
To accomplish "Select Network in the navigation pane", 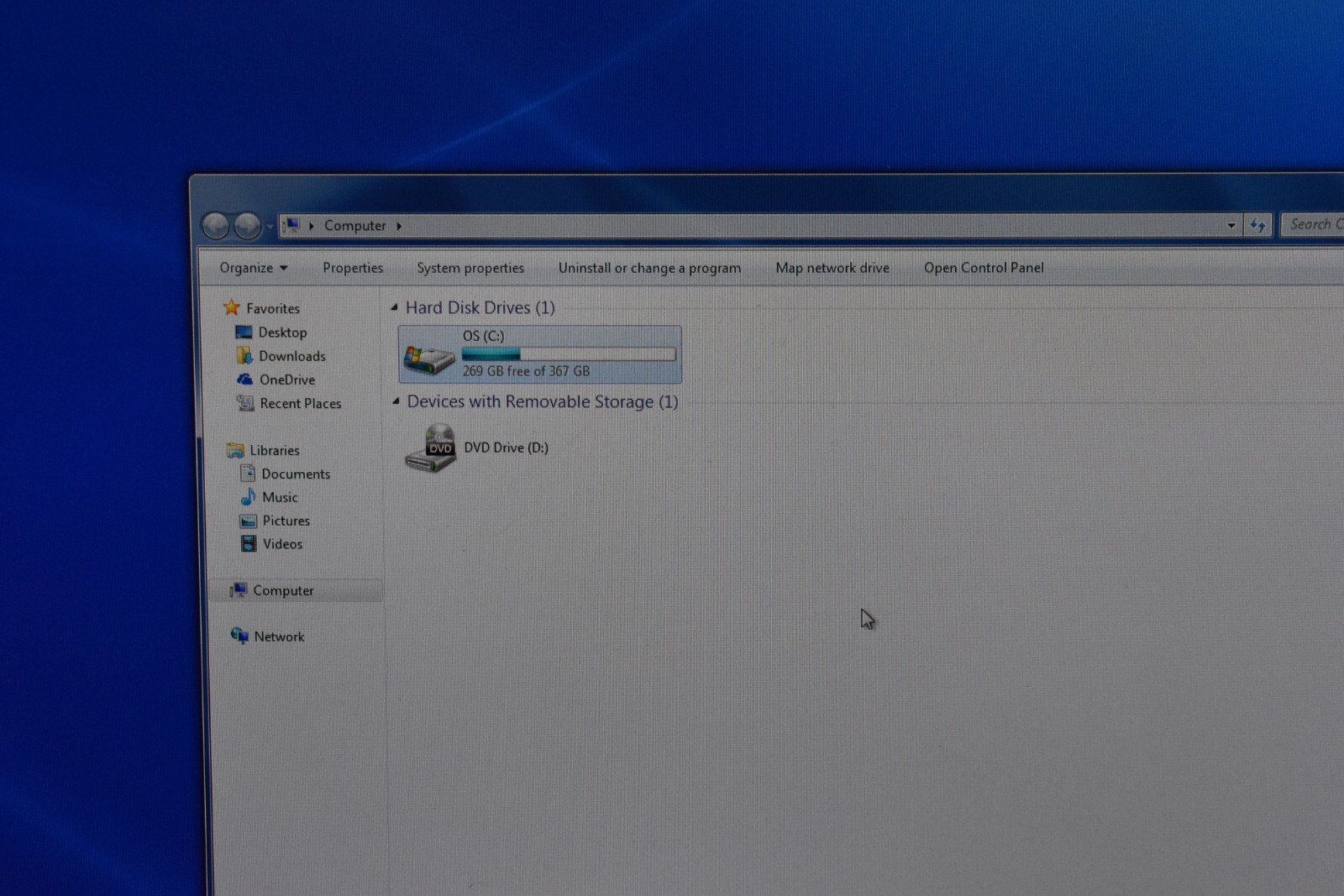I will (x=279, y=637).
